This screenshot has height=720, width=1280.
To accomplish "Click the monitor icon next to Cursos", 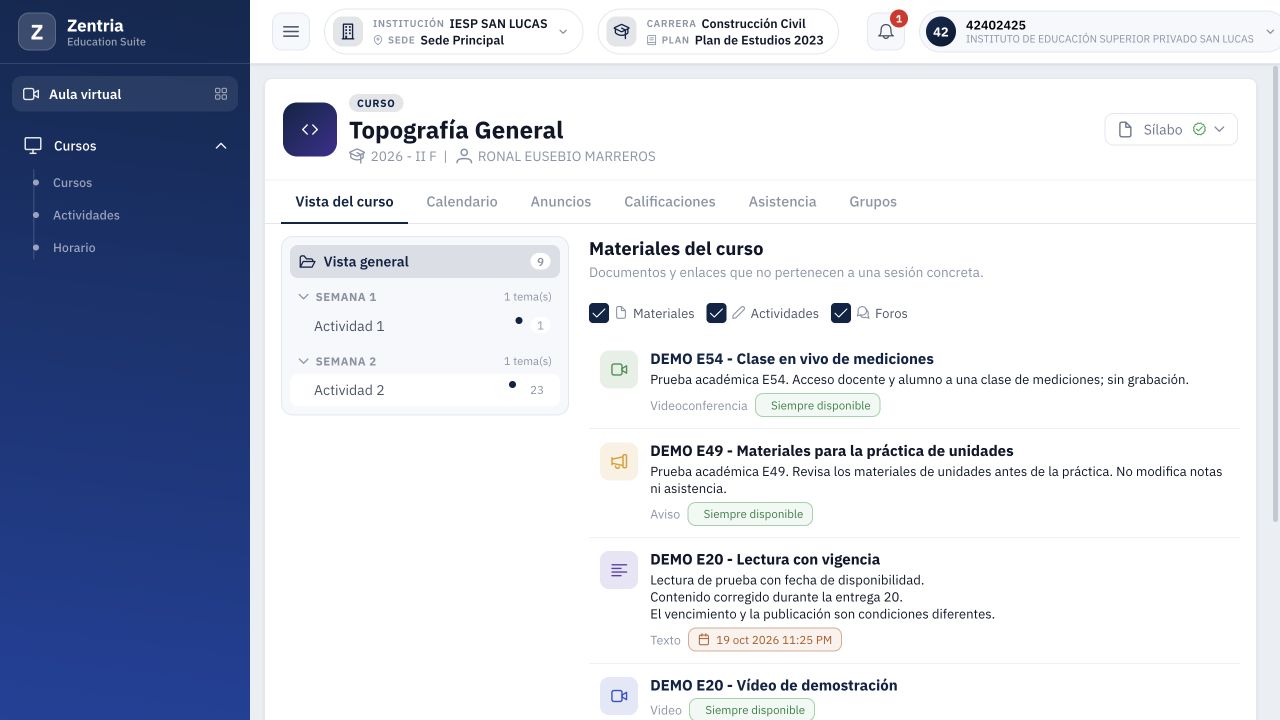I will (x=33, y=146).
